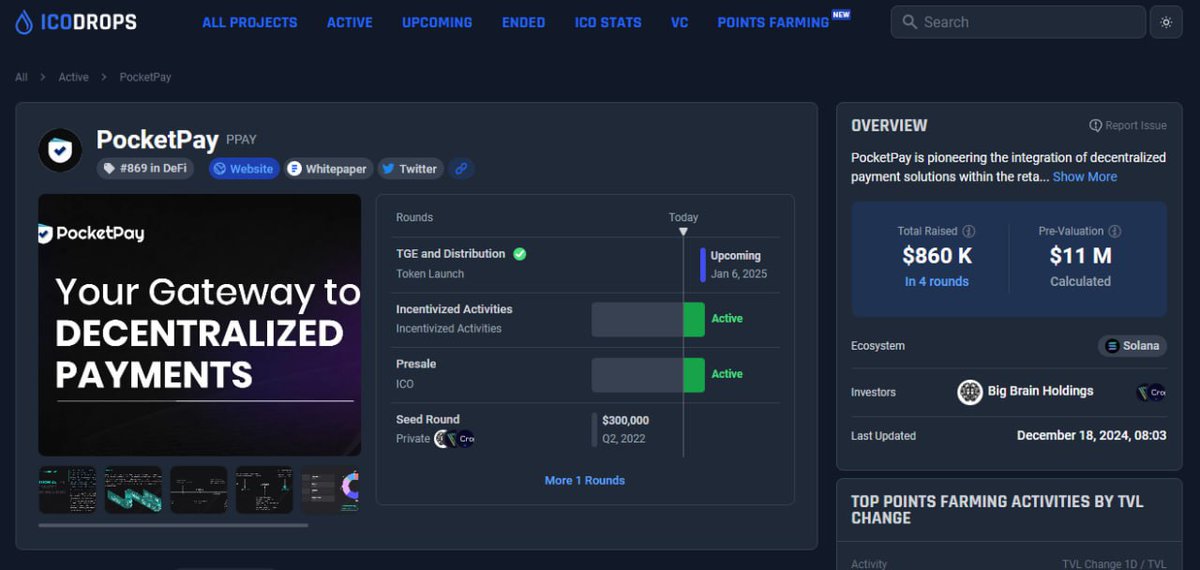
Task: Expand More 1 Rounds
Action: 585,480
